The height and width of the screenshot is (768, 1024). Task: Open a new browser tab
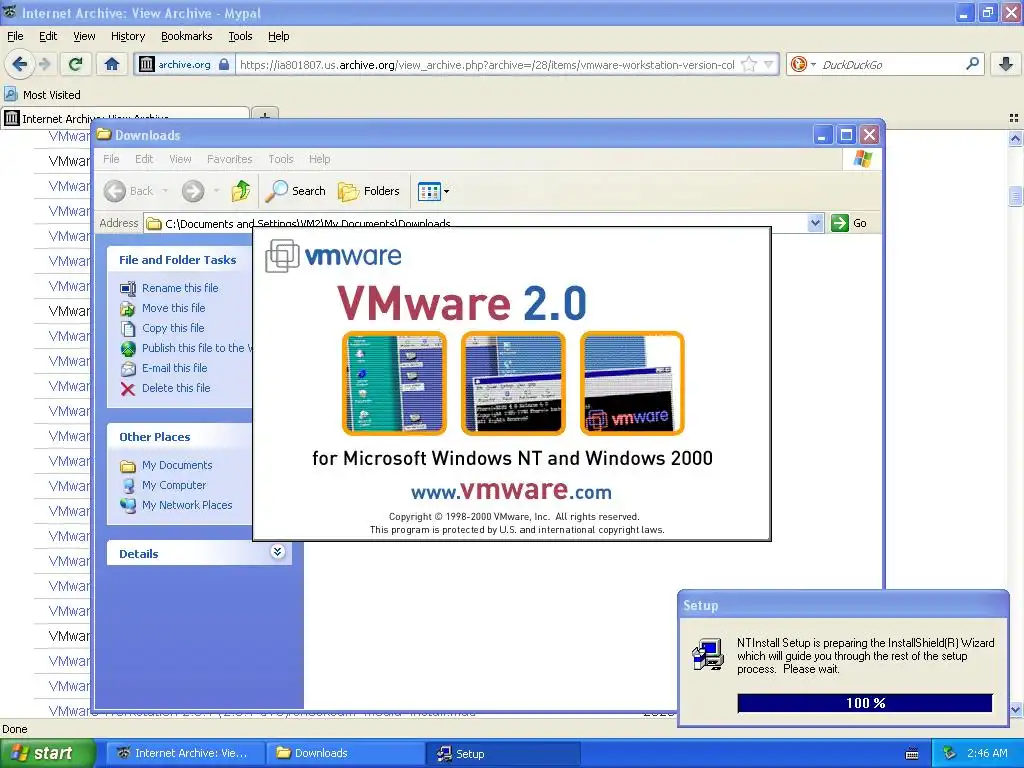point(264,116)
